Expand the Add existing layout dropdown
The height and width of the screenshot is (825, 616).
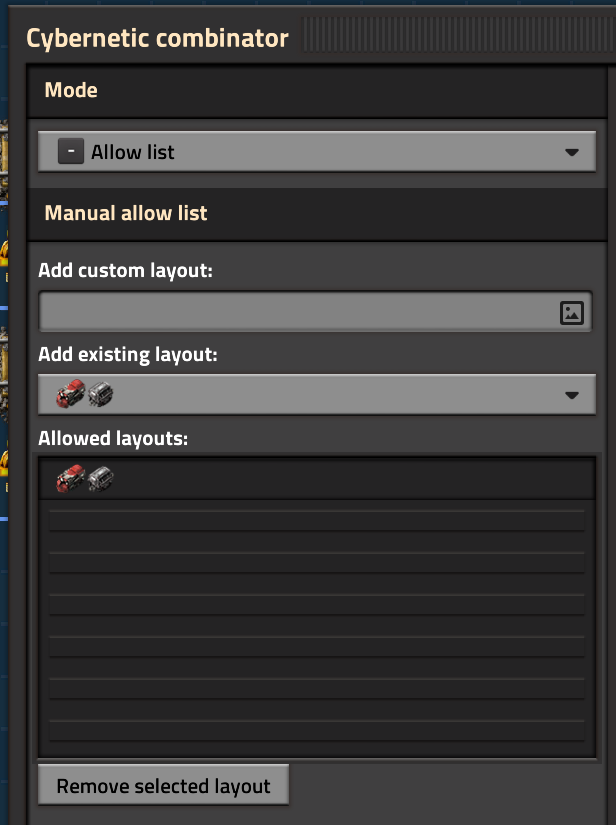click(316, 393)
